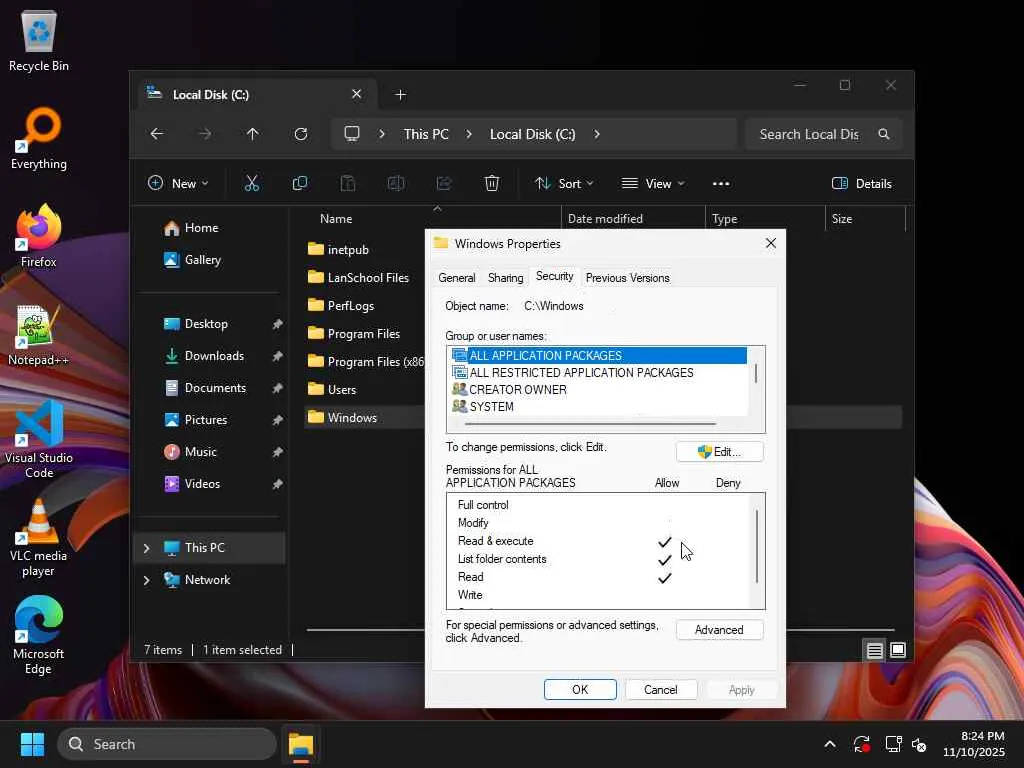Switch to the Sharing tab

tap(505, 278)
